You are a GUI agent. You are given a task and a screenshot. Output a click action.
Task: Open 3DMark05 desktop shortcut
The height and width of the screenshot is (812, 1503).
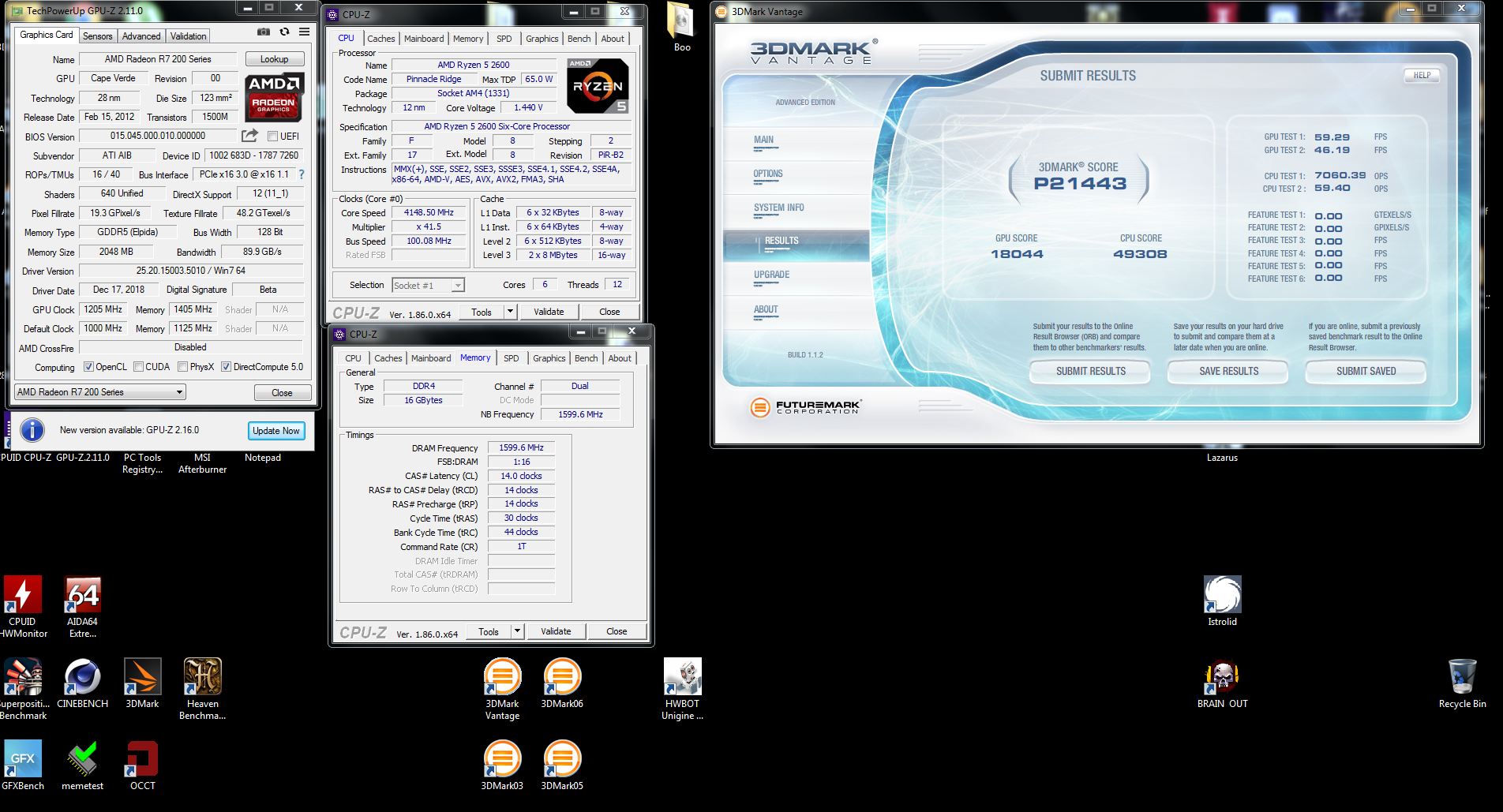[x=562, y=765]
